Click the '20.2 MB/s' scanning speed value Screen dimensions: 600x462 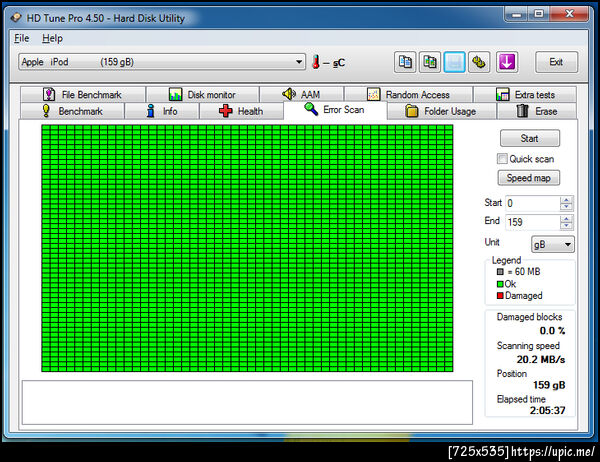pyautogui.click(x=541, y=359)
